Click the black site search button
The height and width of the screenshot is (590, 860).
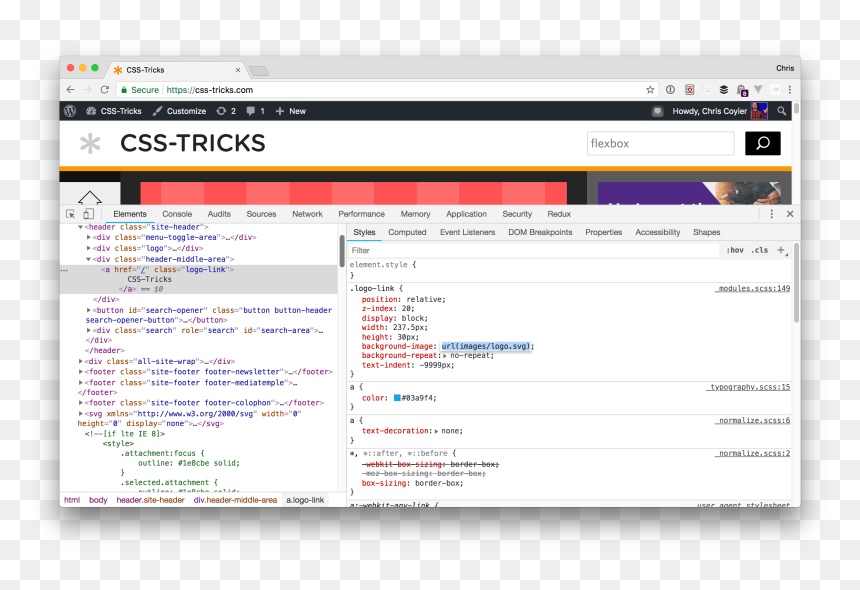(x=762, y=143)
